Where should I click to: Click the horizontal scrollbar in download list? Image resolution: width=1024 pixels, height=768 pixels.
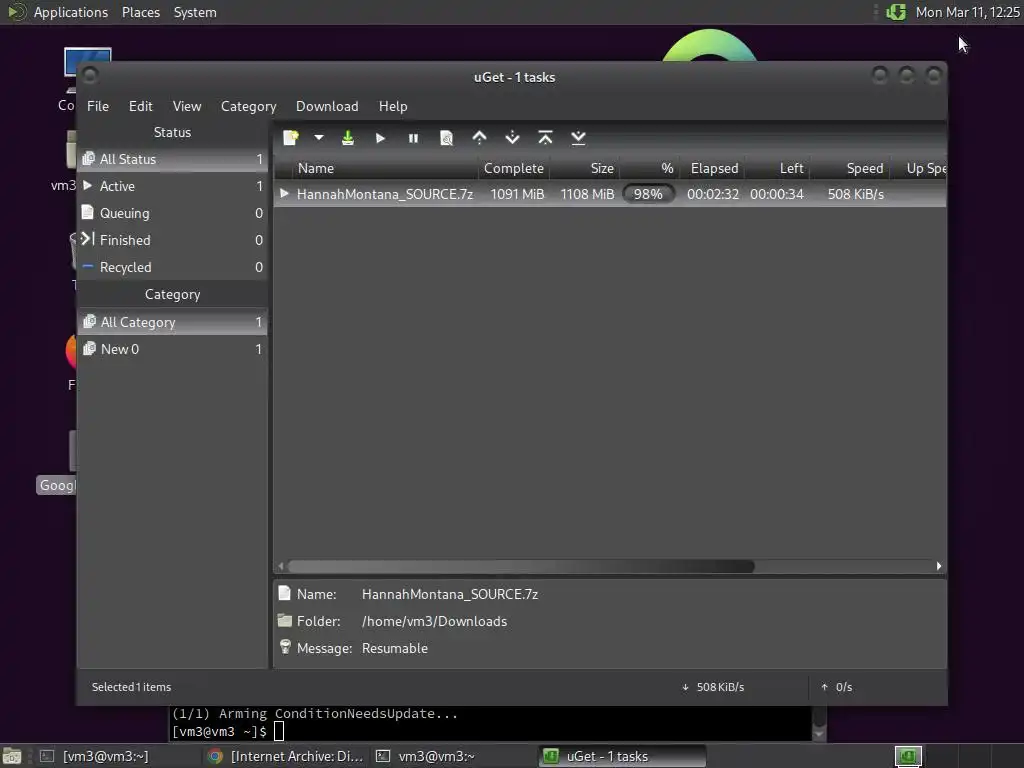click(x=521, y=566)
